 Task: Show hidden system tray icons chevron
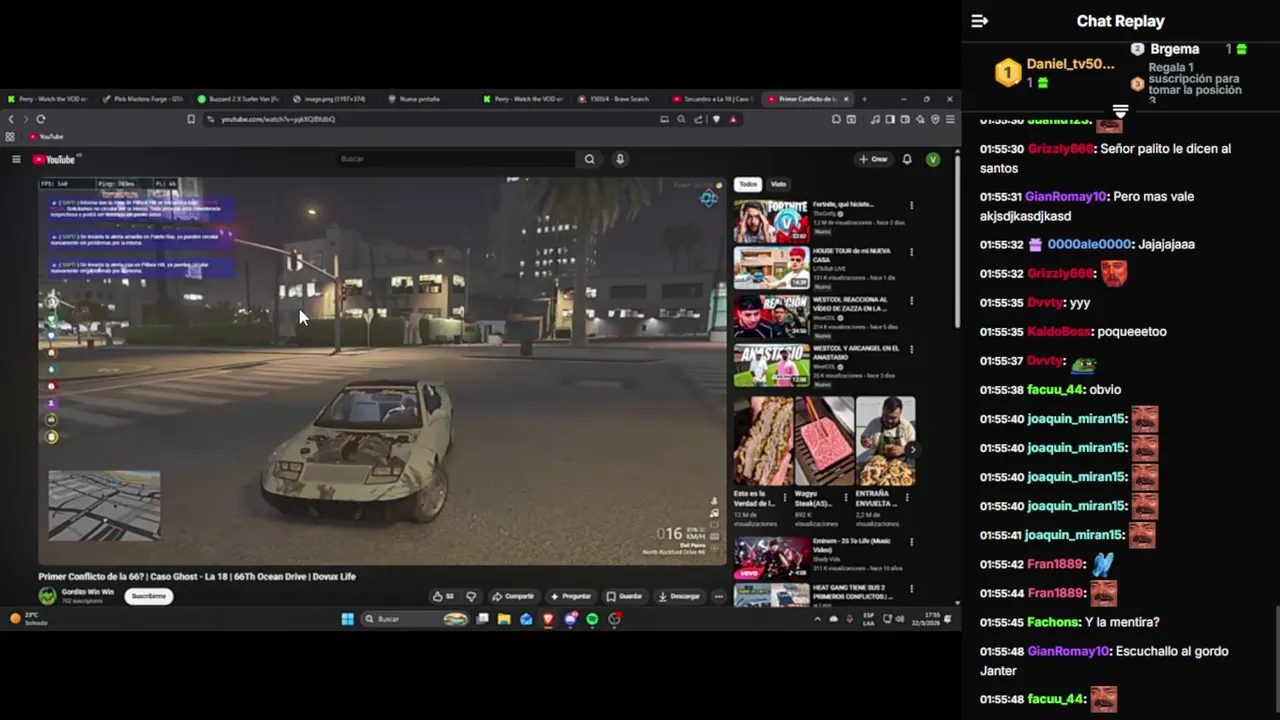[817, 619]
